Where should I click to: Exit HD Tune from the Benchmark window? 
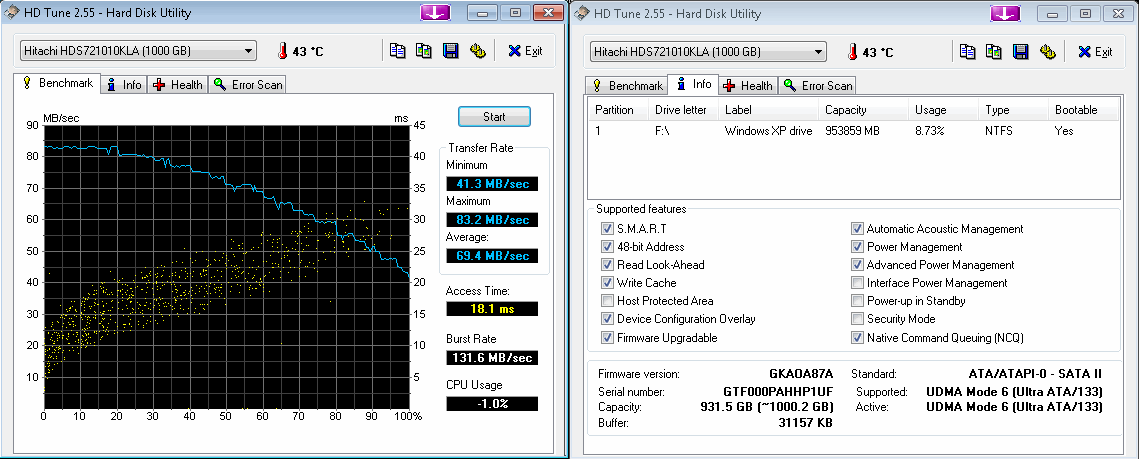525,51
